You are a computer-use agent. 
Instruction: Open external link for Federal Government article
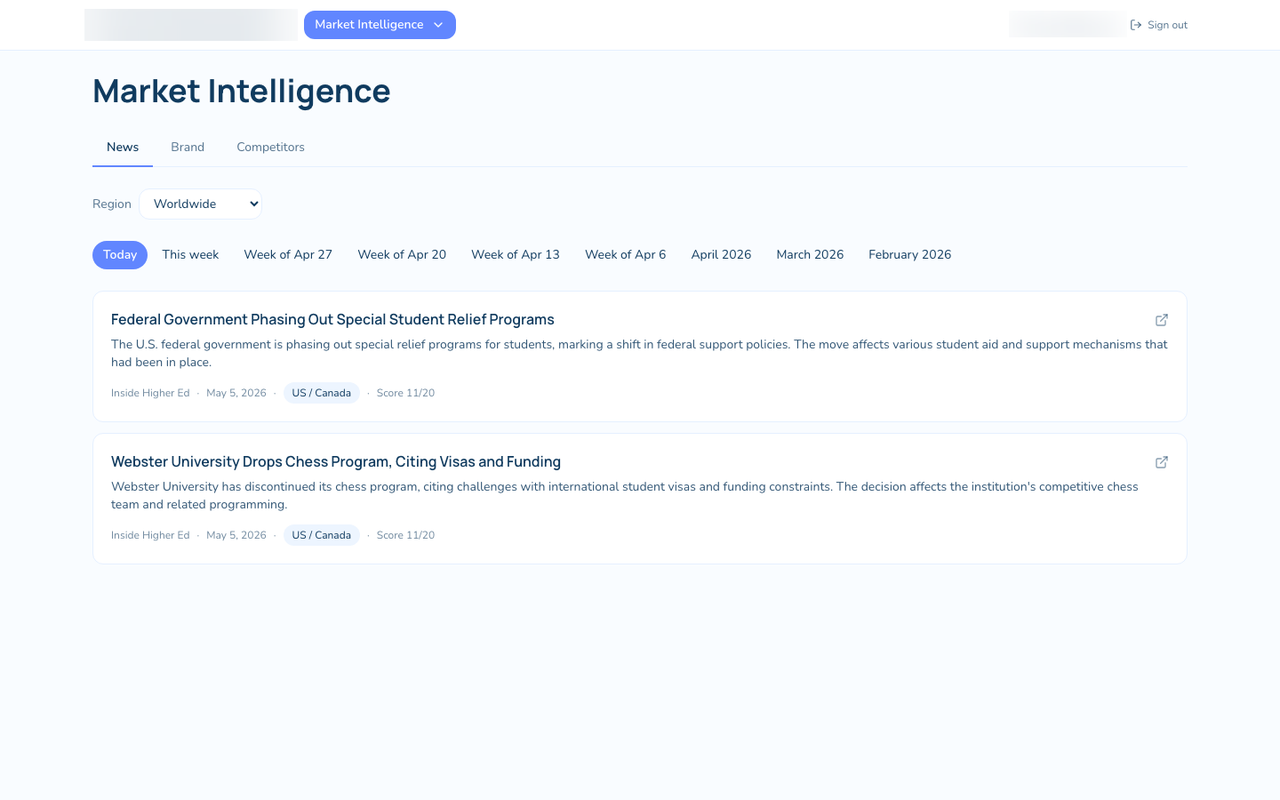(1161, 320)
